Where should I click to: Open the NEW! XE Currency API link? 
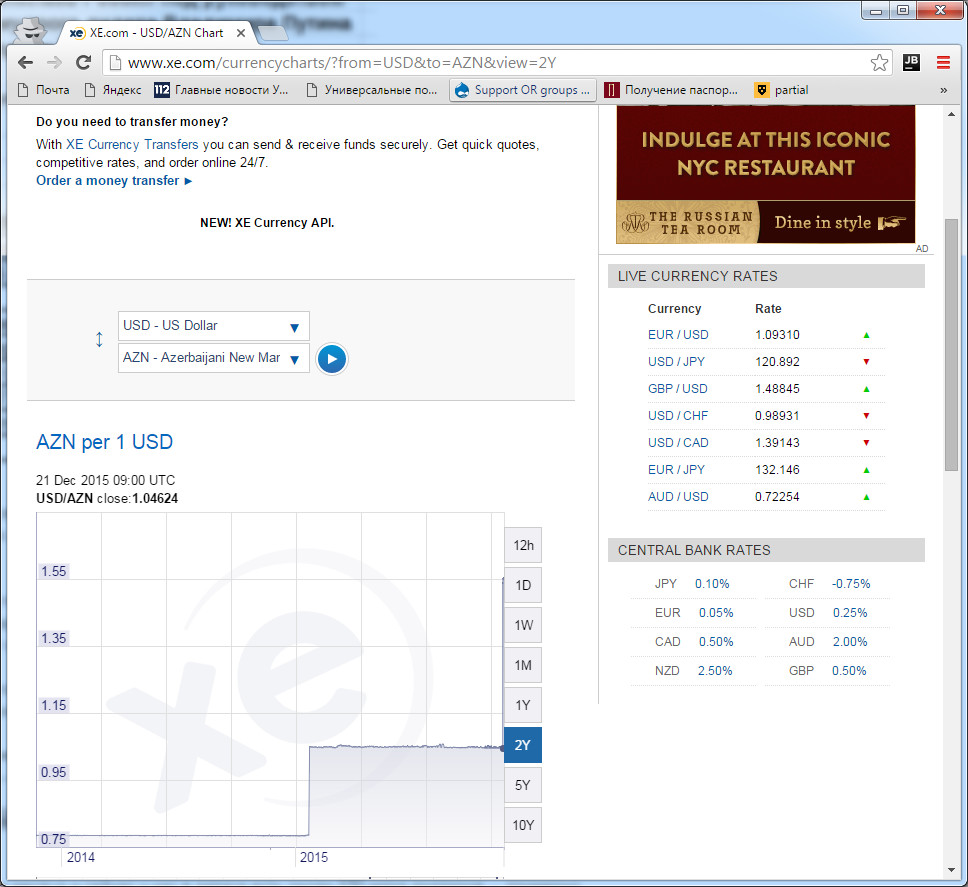coord(267,223)
